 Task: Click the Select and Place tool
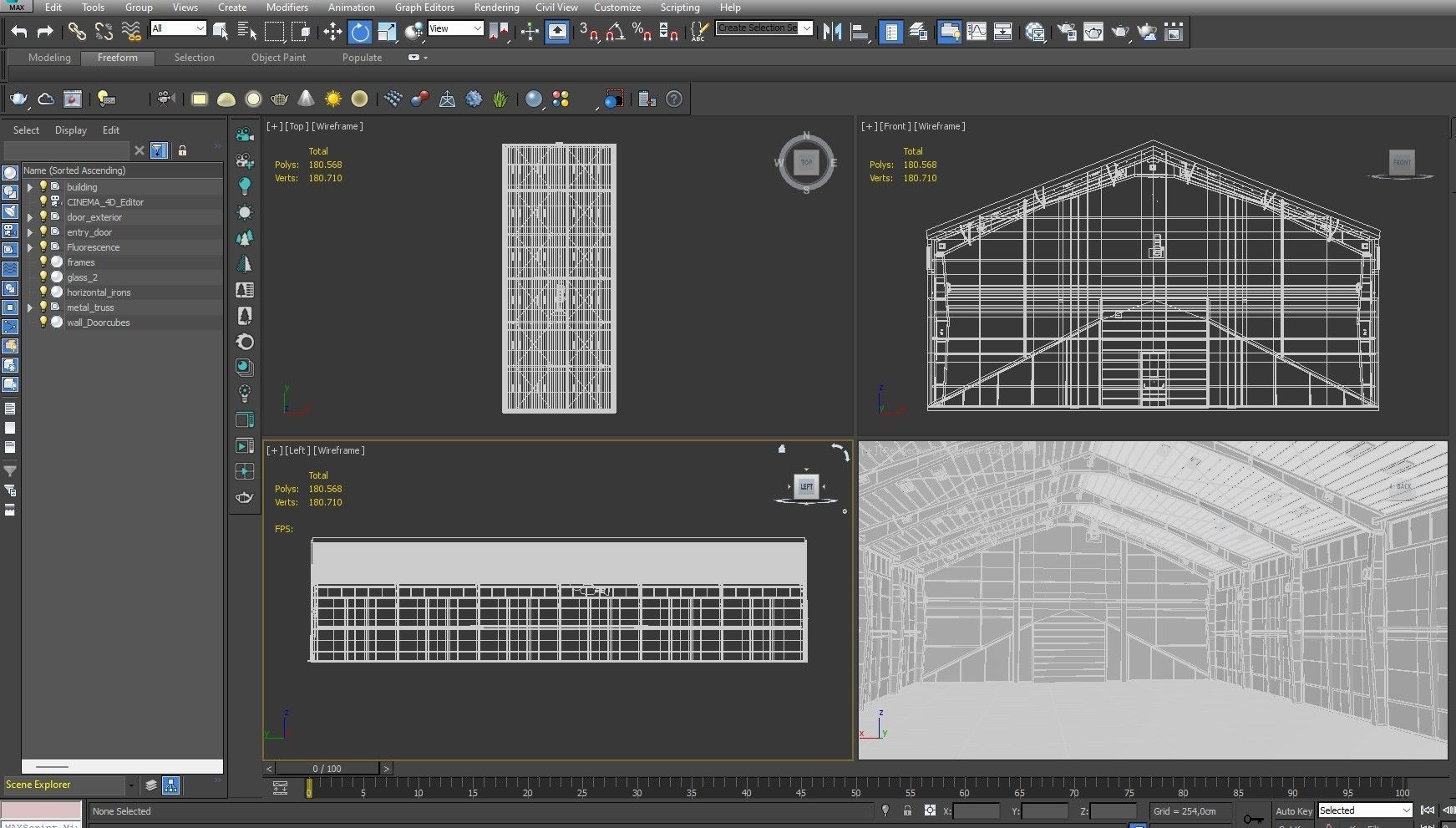pos(413,32)
